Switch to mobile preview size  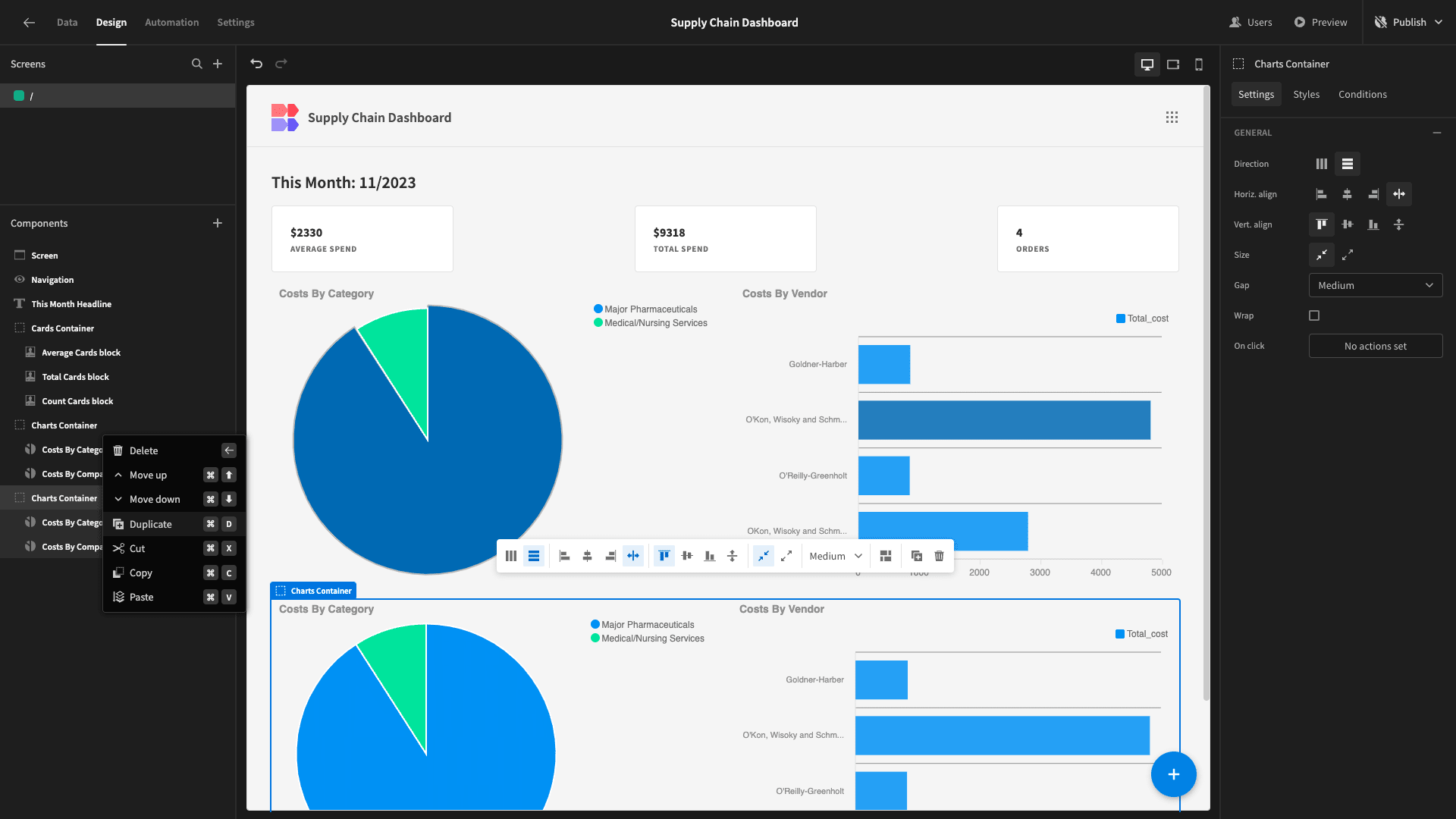tap(1199, 64)
